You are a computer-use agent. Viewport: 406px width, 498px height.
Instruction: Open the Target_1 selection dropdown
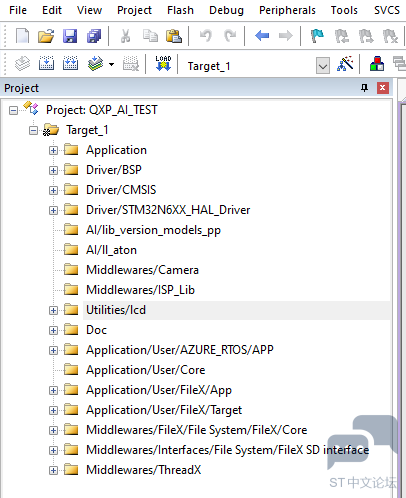323,66
